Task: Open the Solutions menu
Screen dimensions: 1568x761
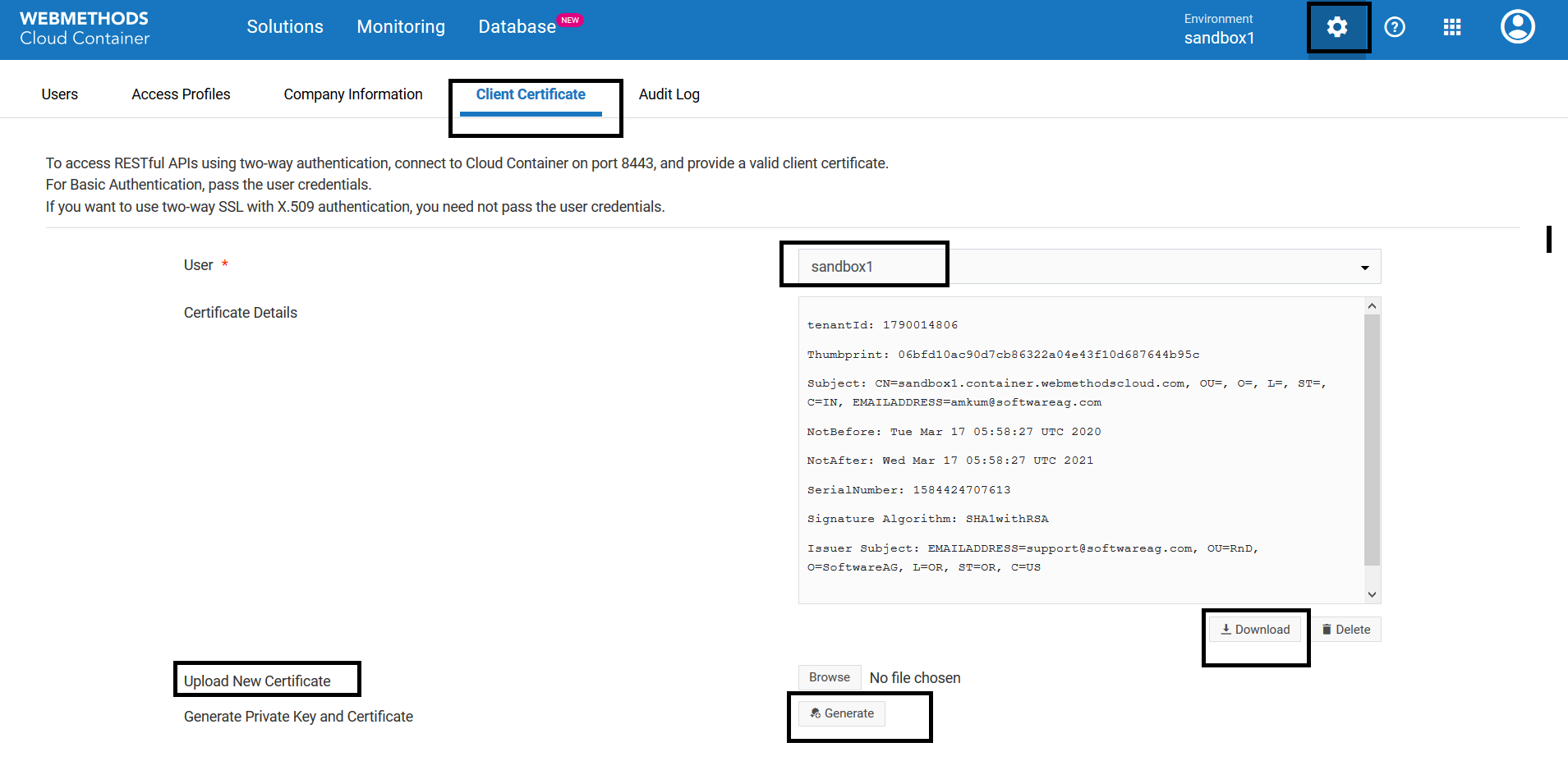Action: point(285,26)
